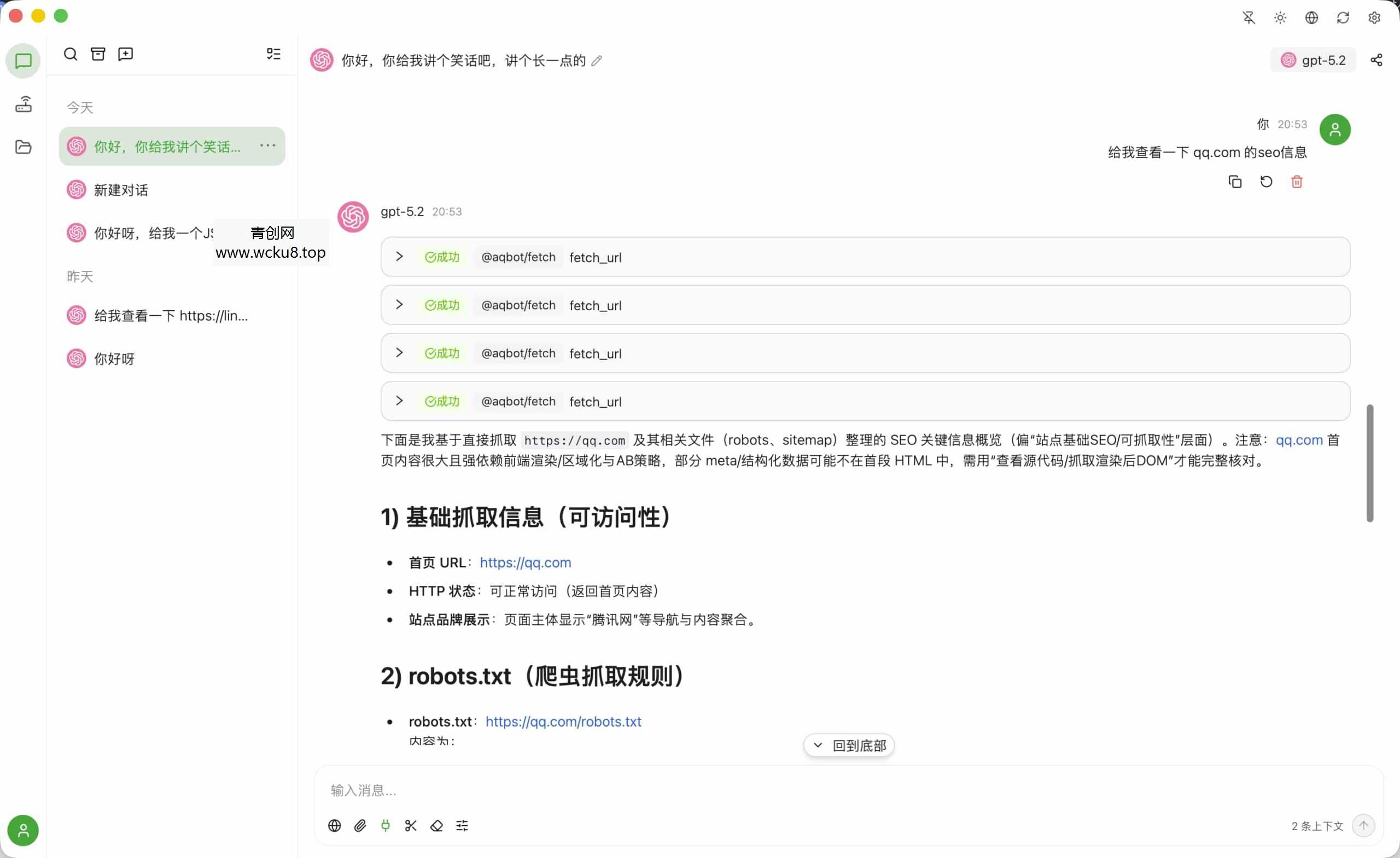Click the eraser icon to clear context
This screenshot has height=858, width=1400.
click(x=436, y=826)
